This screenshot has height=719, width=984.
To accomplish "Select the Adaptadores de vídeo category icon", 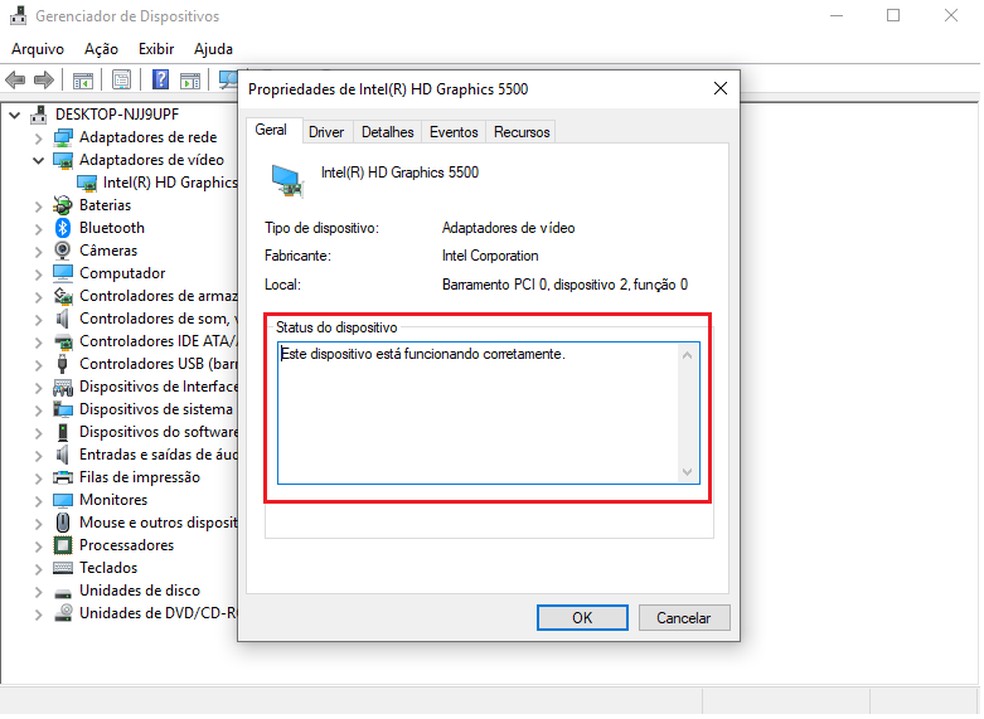I will (63, 160).
